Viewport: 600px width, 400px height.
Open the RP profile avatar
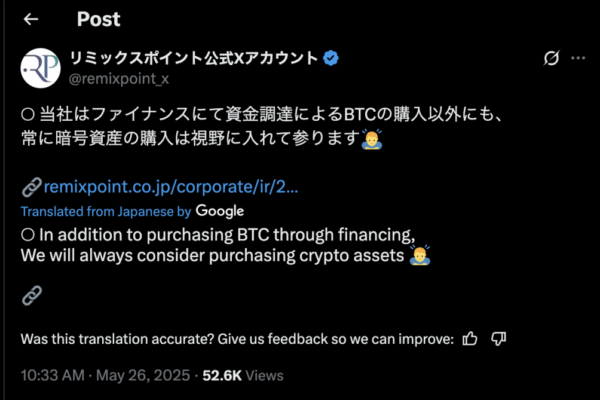[41, 68]
